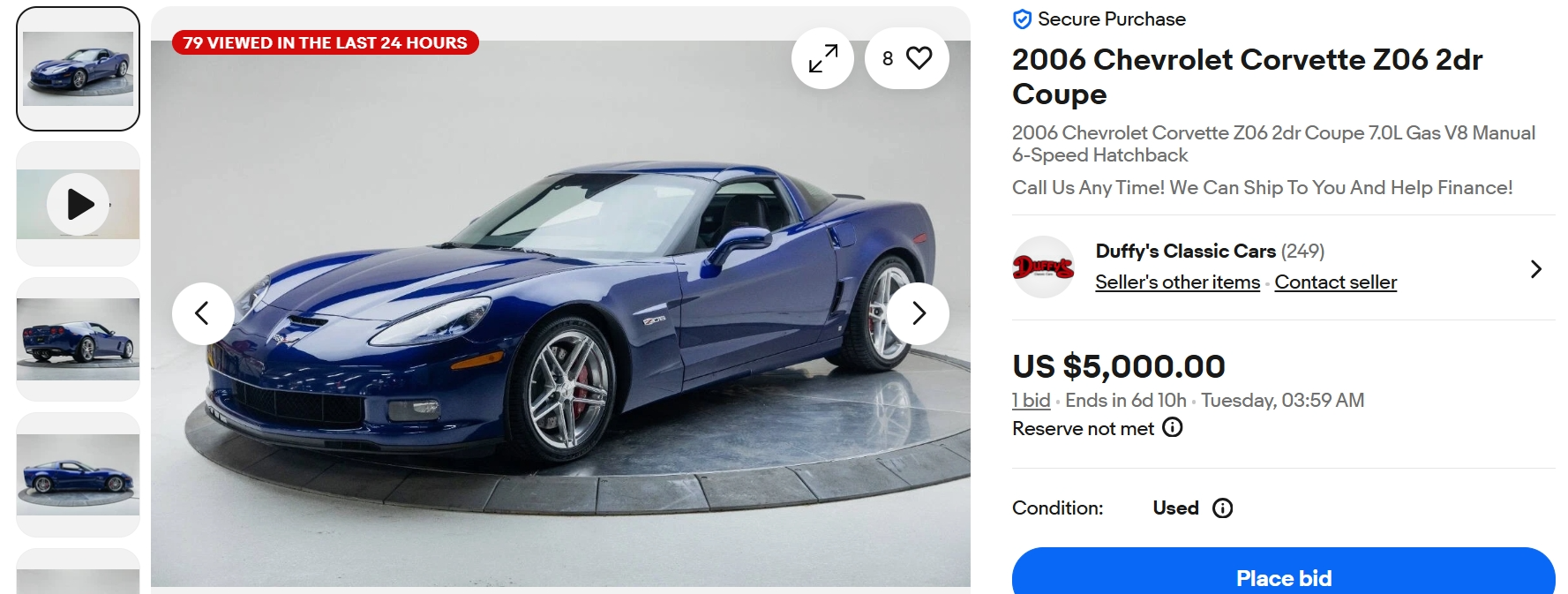The height and width of the screenshot is (594, 1568).
Task: Open Duffy's Classic Cars seller logo
Action: pyautogui.click(x=1043, y=267)
